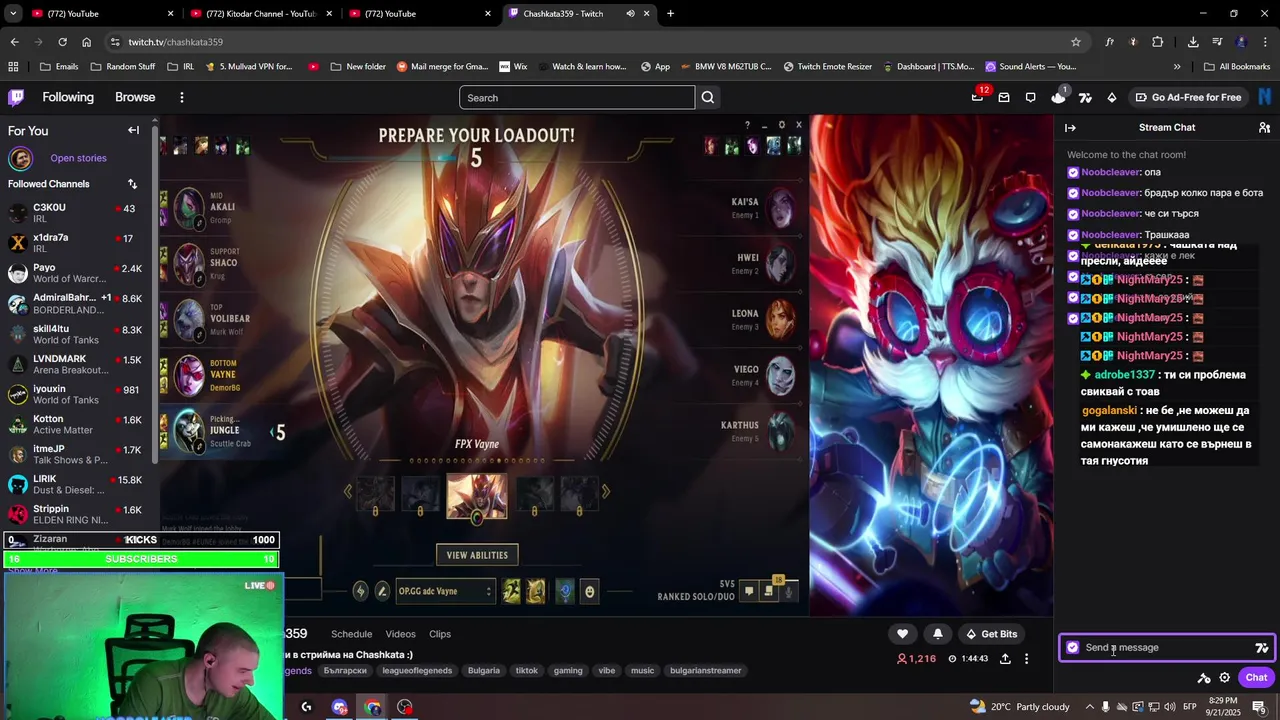Open chat settings gear
Viewport: 1280px width, 720px height.
pyautogui.click(x=1225, y=677)
